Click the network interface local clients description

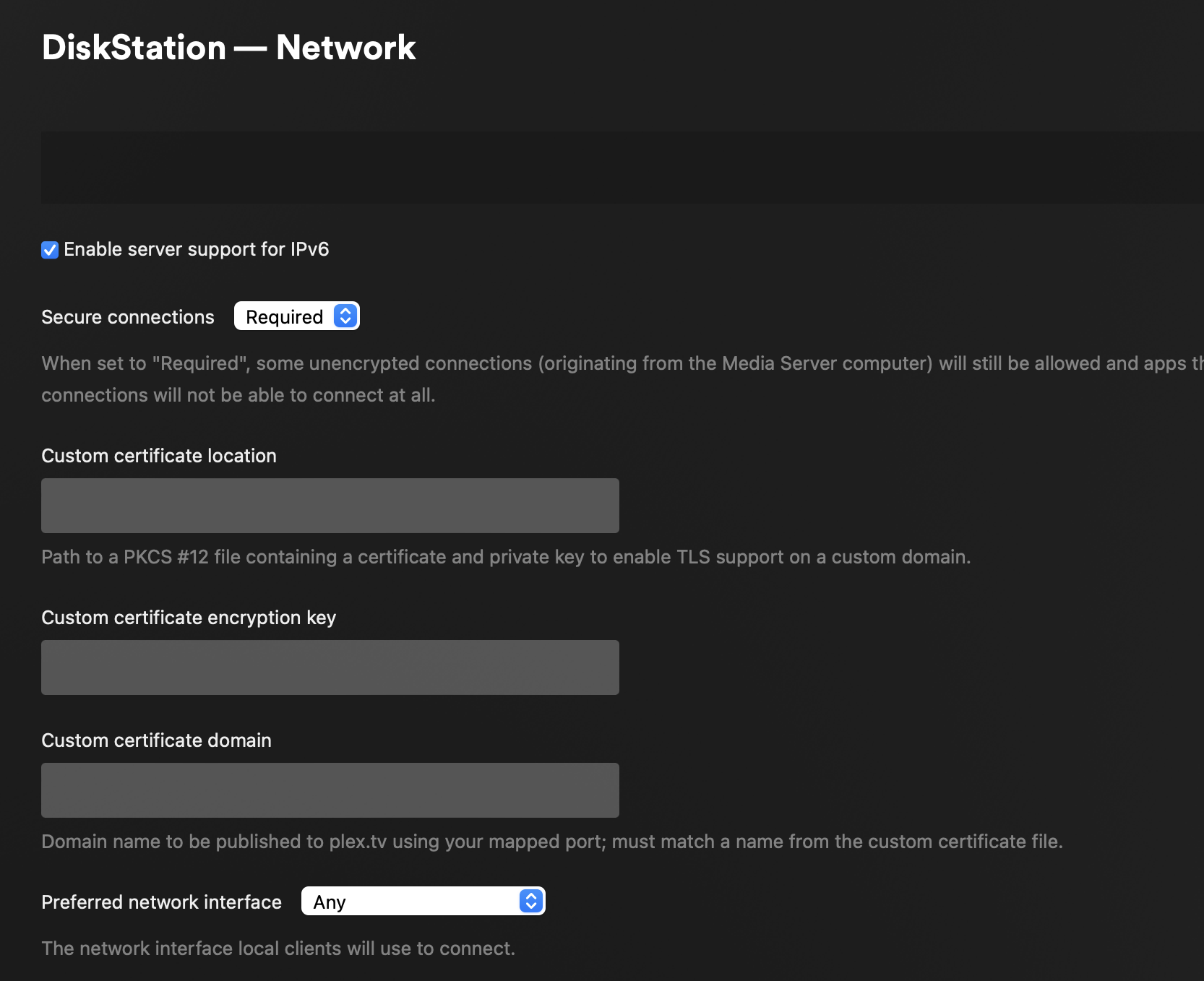click(x=278, y=948)
